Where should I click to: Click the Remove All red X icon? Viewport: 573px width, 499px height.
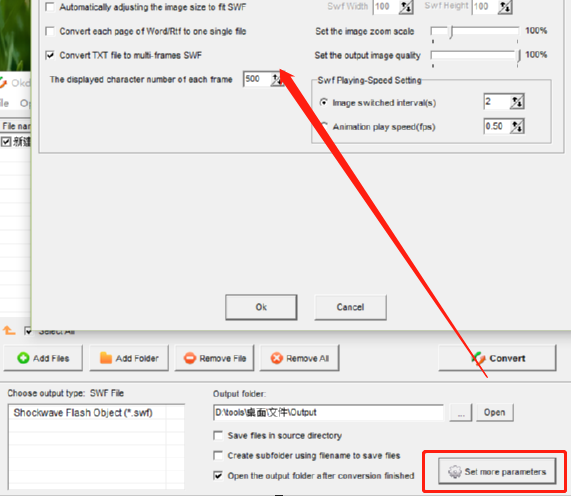[277, 358]
